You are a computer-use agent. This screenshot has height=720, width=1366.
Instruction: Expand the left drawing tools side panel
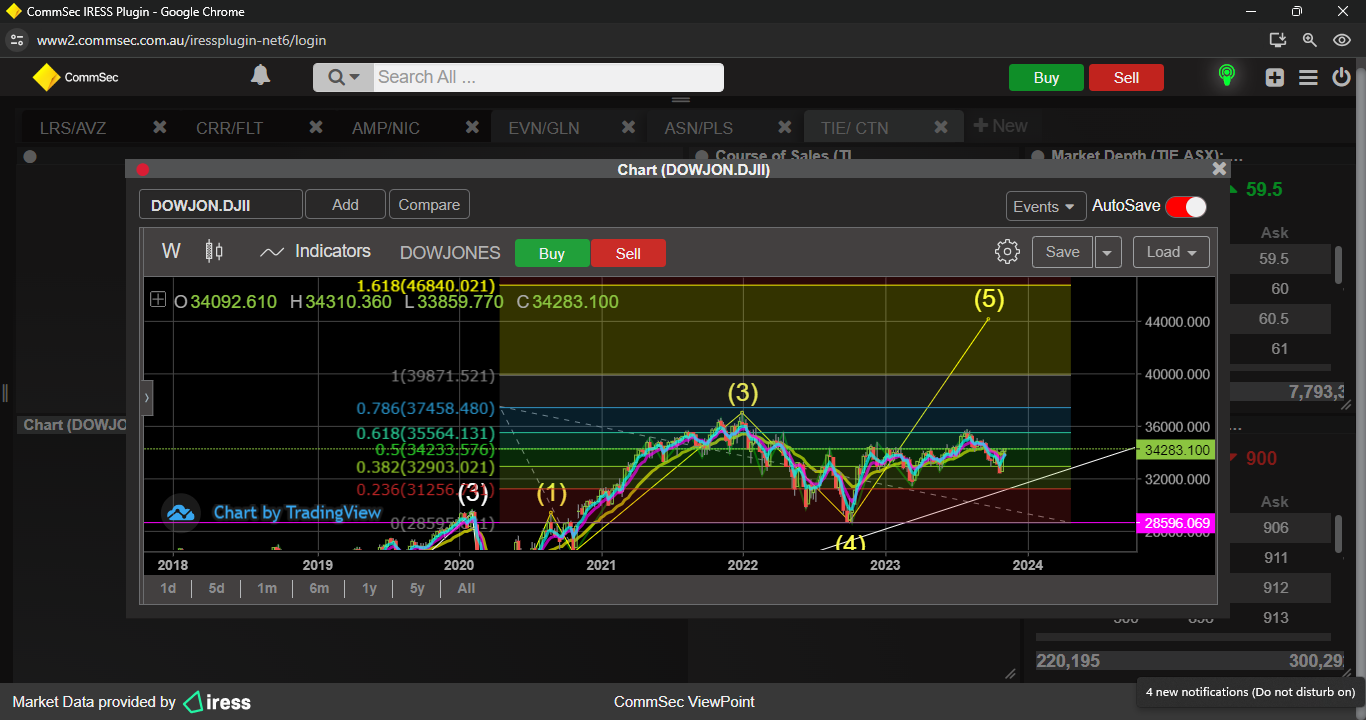point(147,397)
